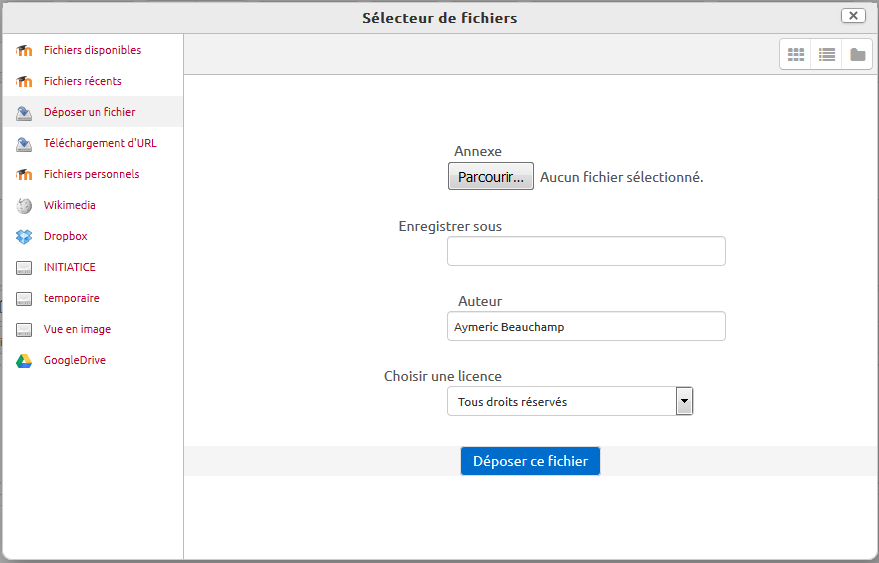
Task: Open Fichiers récents repository
Action: pyautogui.click(x=82, y=81)
